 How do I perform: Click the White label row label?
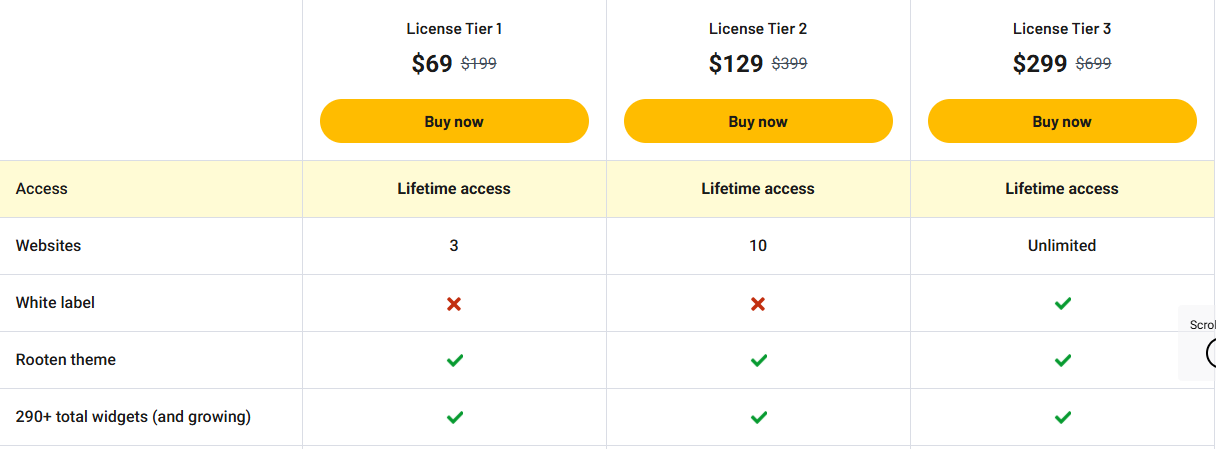[56, 303]
